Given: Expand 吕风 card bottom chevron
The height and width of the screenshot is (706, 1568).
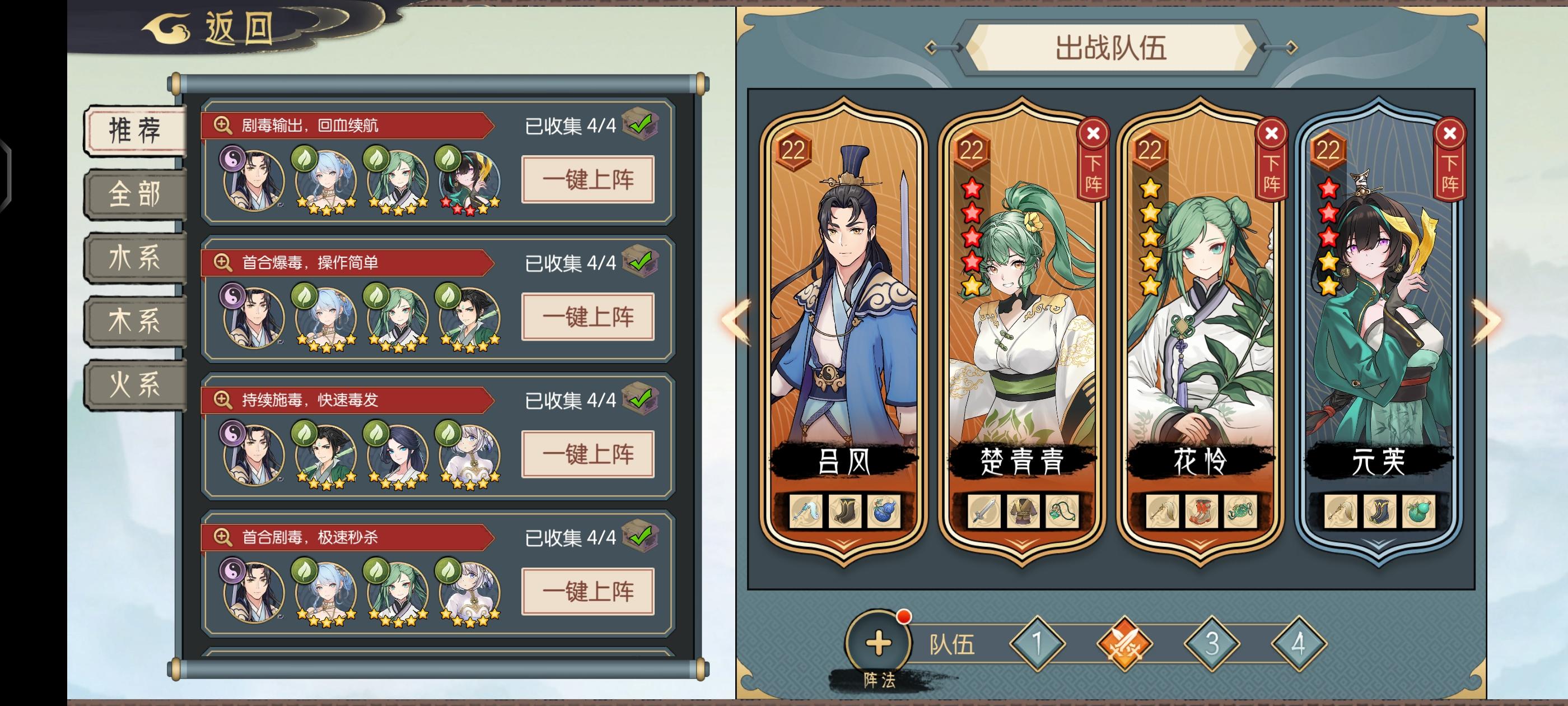Looking at the screenshot, I should point(843,543).
